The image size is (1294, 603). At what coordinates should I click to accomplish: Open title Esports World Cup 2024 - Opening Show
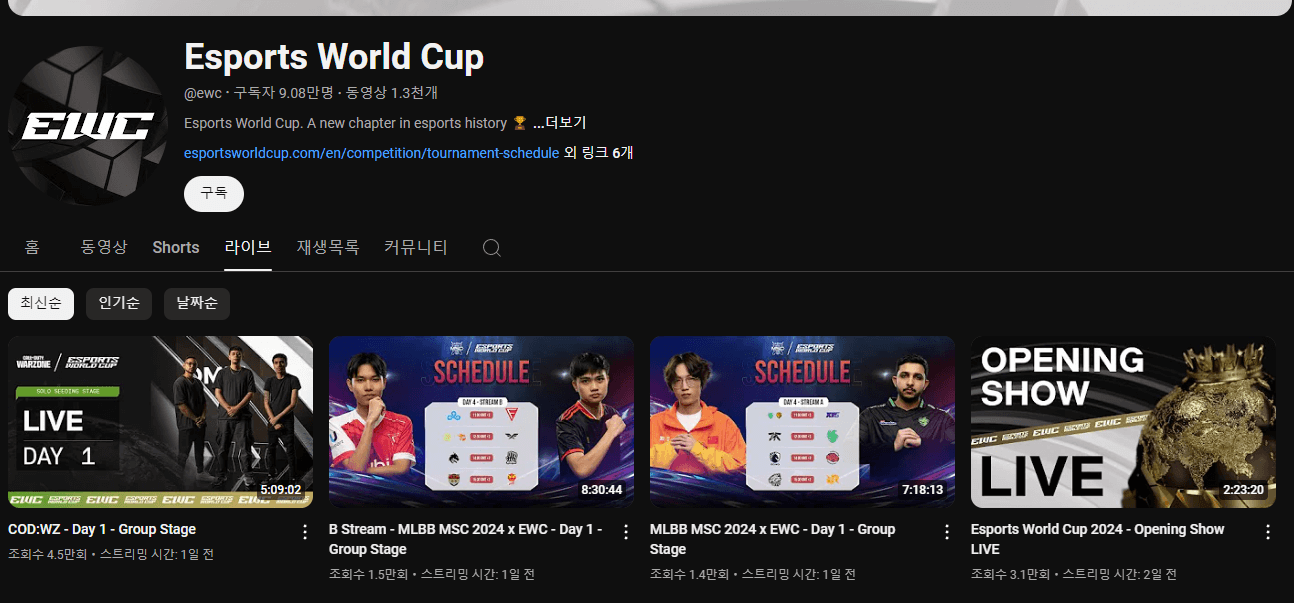(1097, 539)
